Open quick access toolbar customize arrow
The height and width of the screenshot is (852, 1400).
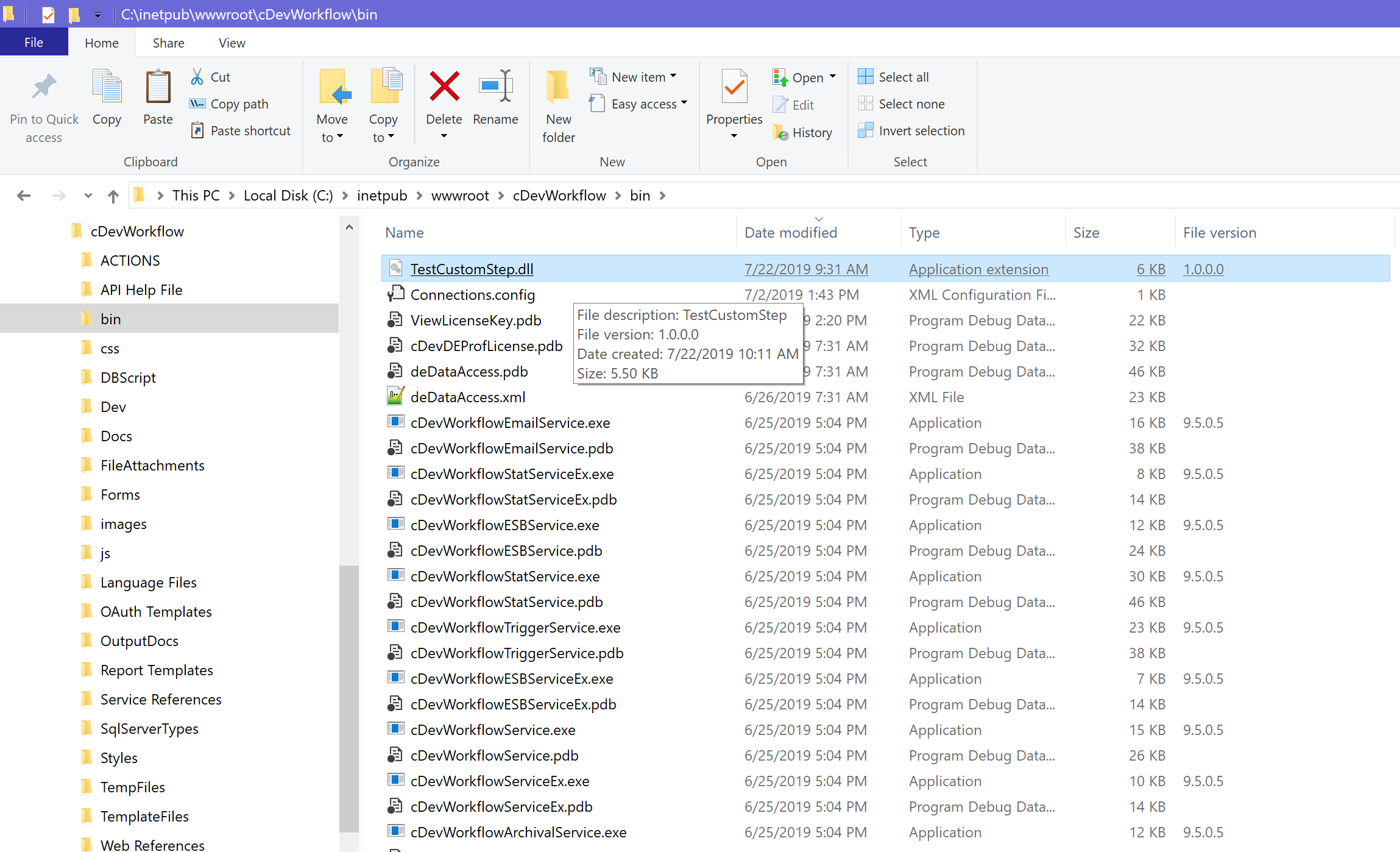(97, 14)
